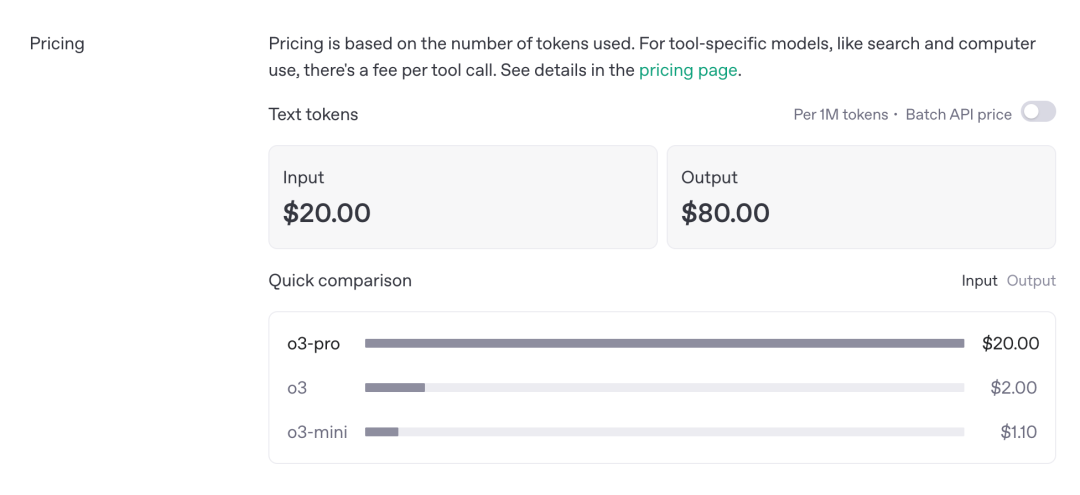The height and width of the screenshot is (495, 1080).
Task: Click the $1.10 price for o3-mini
Action: (x=1018, y=432)
